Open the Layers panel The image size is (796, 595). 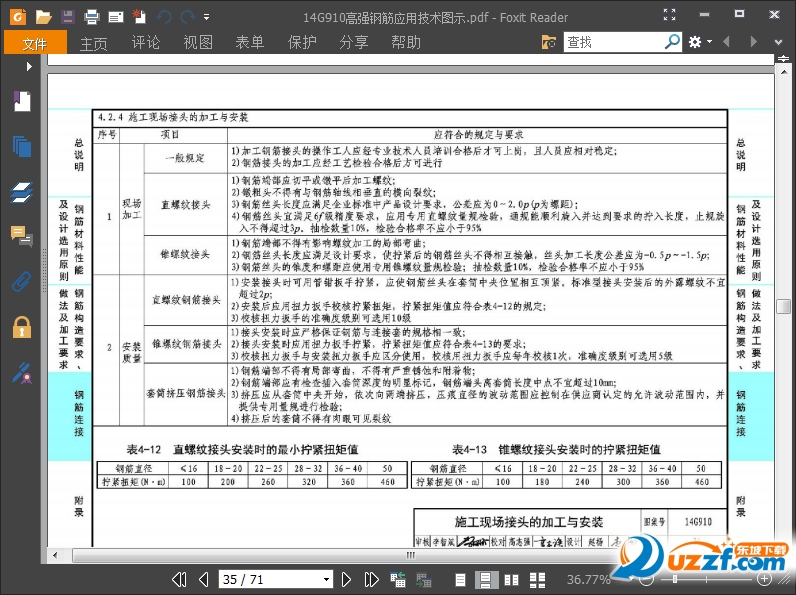point(22,192)
